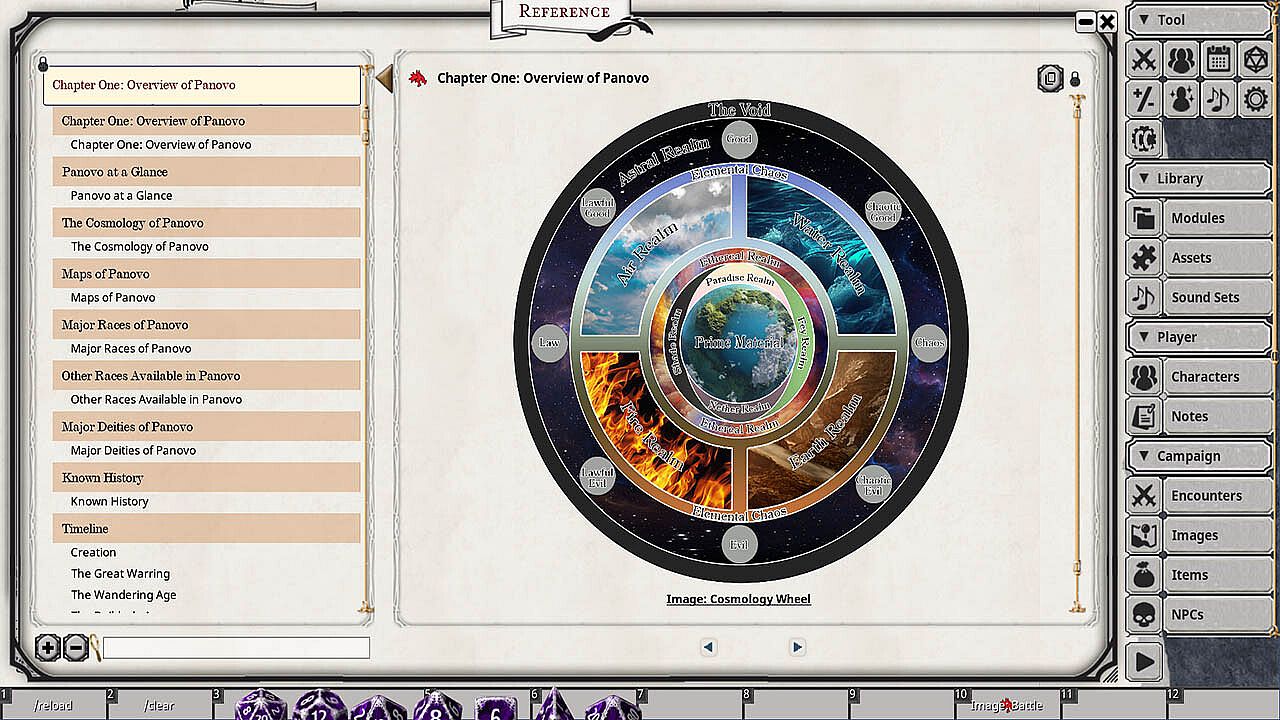The width and height of the screenshot is (1280, 720).
Task: Open the double-C gear tool icon
Action: pyautogui.click(x=1144, y=138)
